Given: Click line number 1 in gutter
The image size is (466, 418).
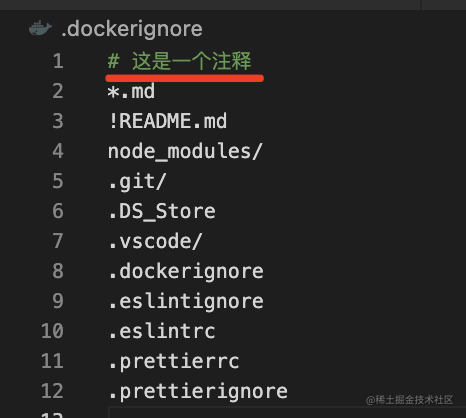Looking at the screenshot, I should 58,61.
